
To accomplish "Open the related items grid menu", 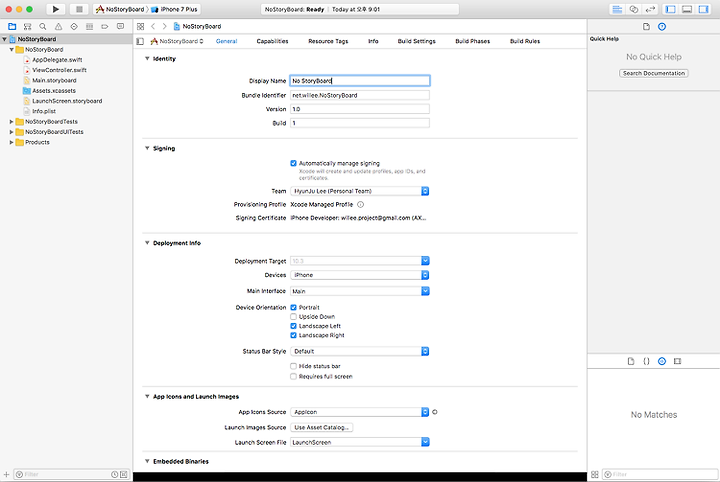I will pyautogui.click(x=141, y=27).
